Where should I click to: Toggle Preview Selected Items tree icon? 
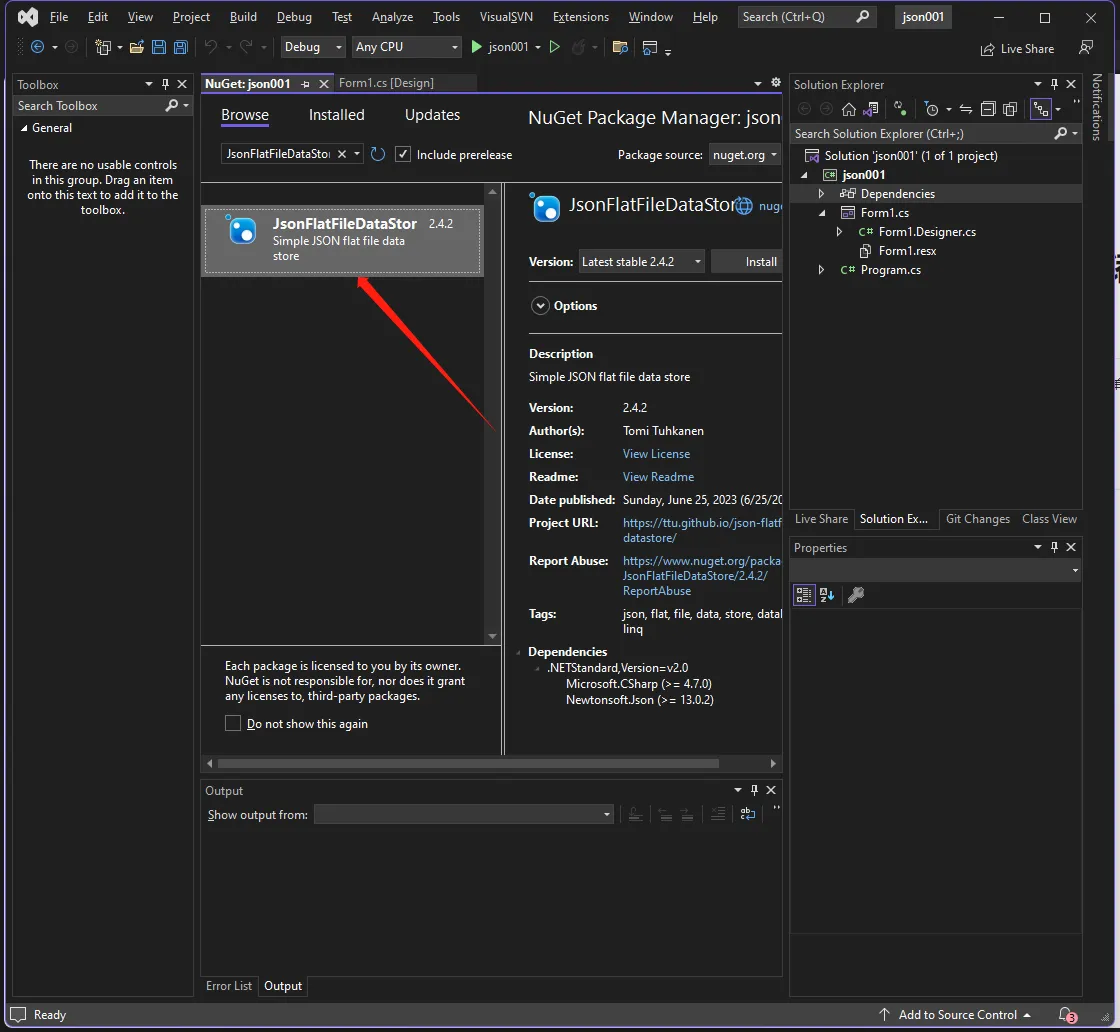click(1041, 109)
